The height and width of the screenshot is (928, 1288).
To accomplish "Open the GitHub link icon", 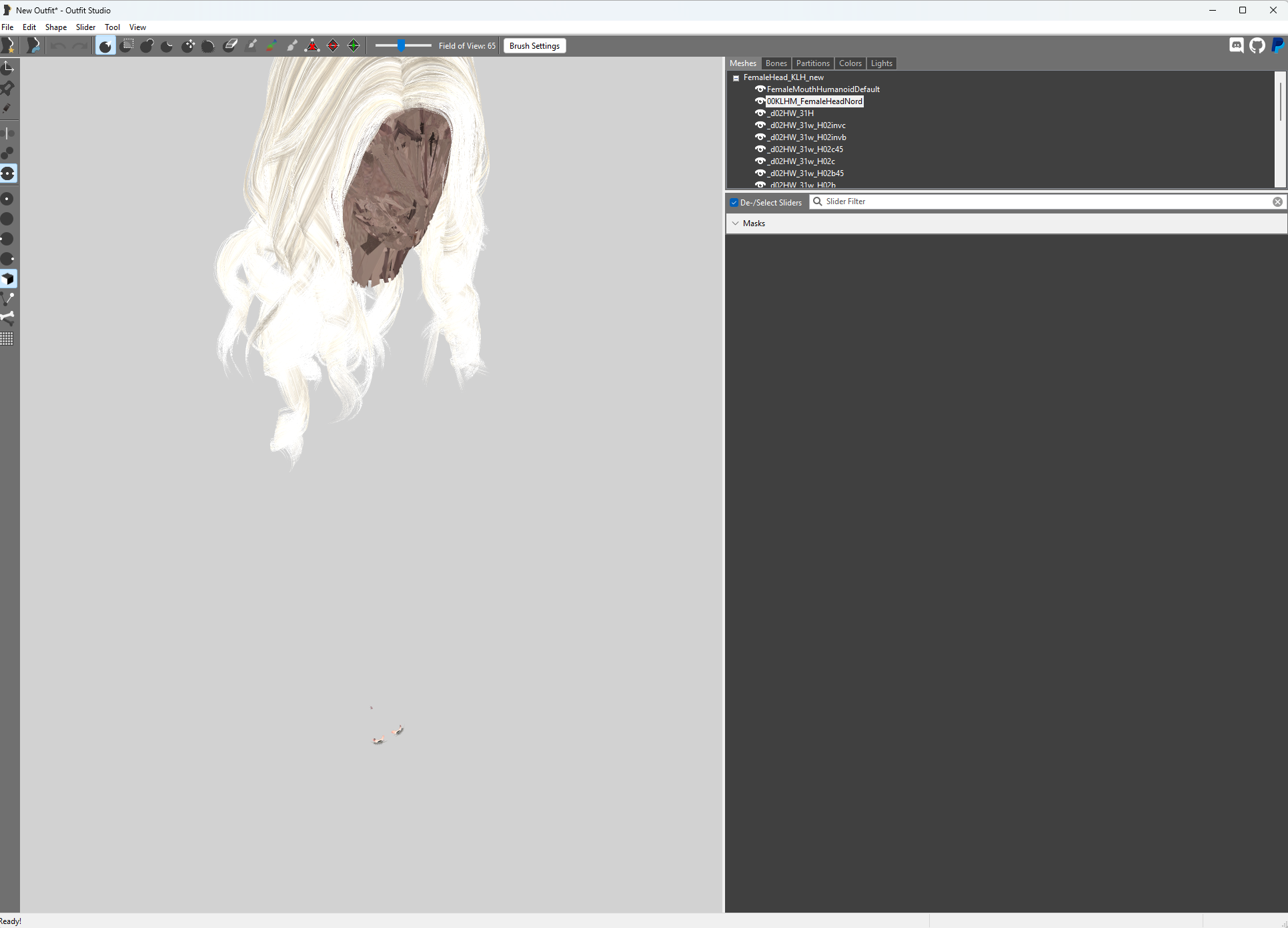I will (1257, 45).
